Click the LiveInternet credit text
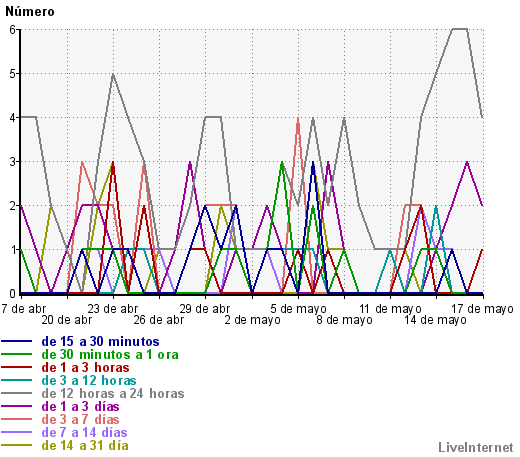The height and width of the screenshot is (457, 520). click(x=476, y=448)
